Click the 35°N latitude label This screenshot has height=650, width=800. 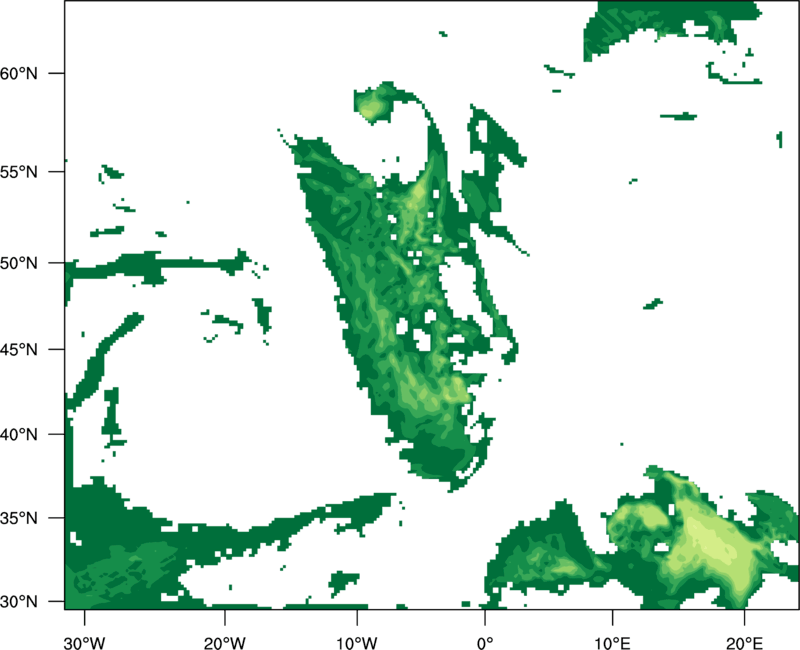19,518
